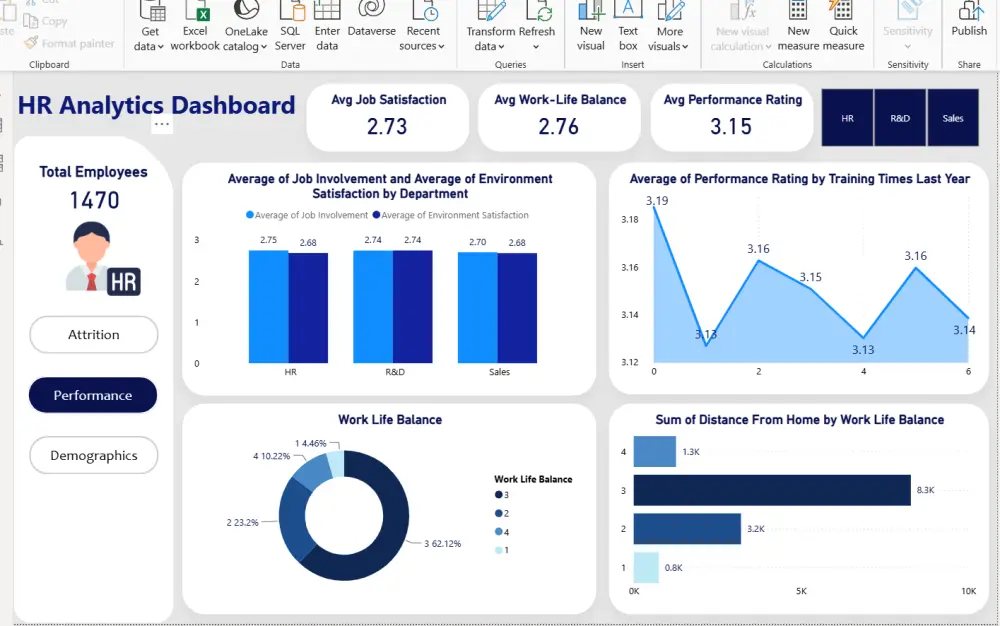Open the Recent sources icon
Image resolution: width=1000 pixels, height=626 pixels.
(x=424, y=10)
